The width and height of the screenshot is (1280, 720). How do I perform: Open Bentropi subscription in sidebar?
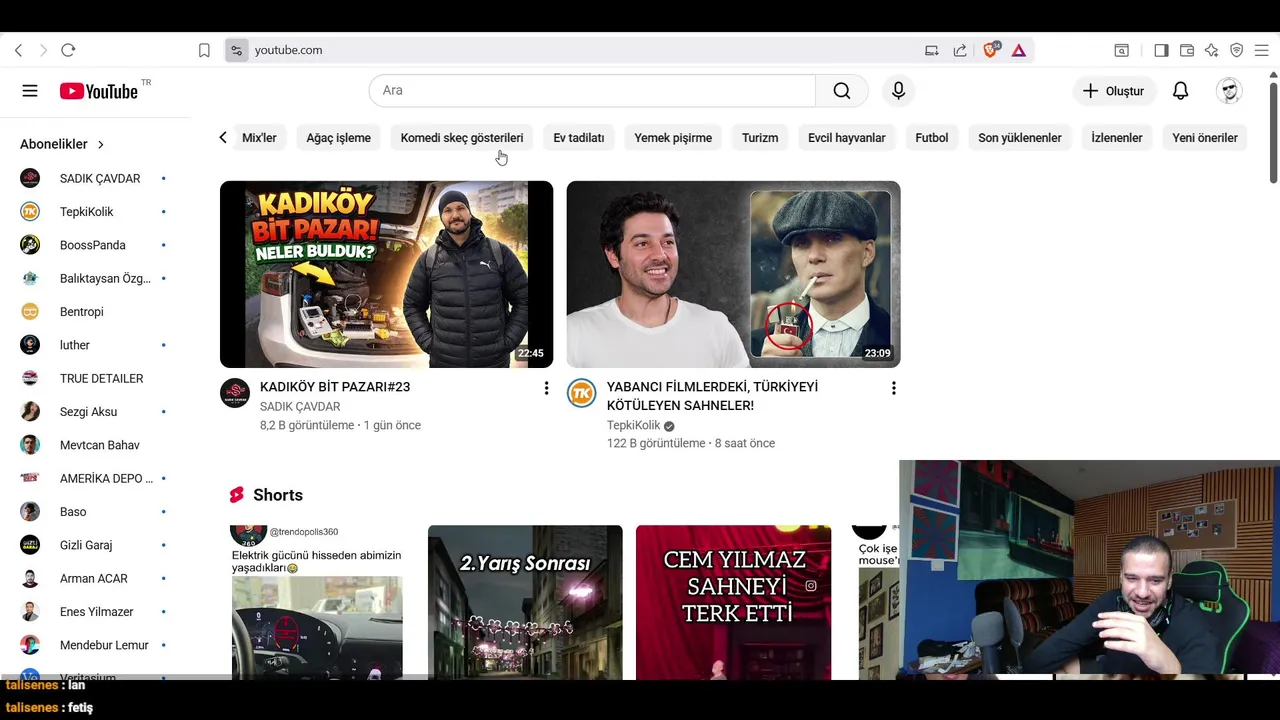(x=95, y=312)
